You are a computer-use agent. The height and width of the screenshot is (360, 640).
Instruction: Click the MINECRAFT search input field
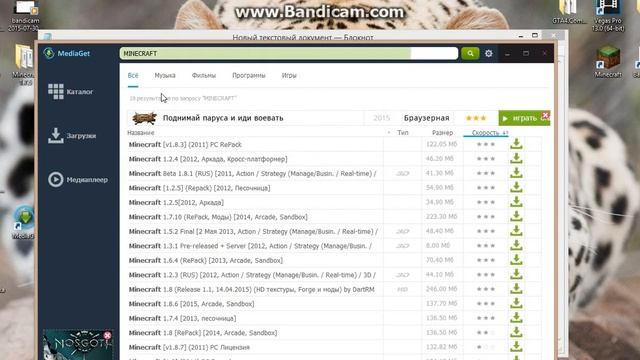[289, 53]
